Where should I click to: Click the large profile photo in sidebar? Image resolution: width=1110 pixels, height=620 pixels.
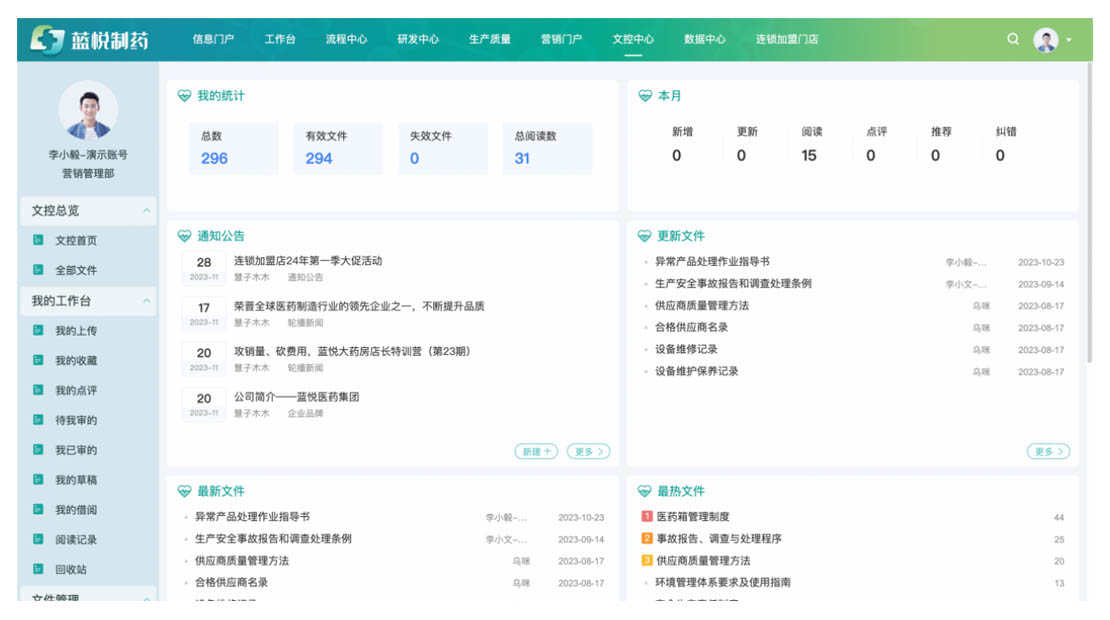pyautogui.click(x=88, y=110)
